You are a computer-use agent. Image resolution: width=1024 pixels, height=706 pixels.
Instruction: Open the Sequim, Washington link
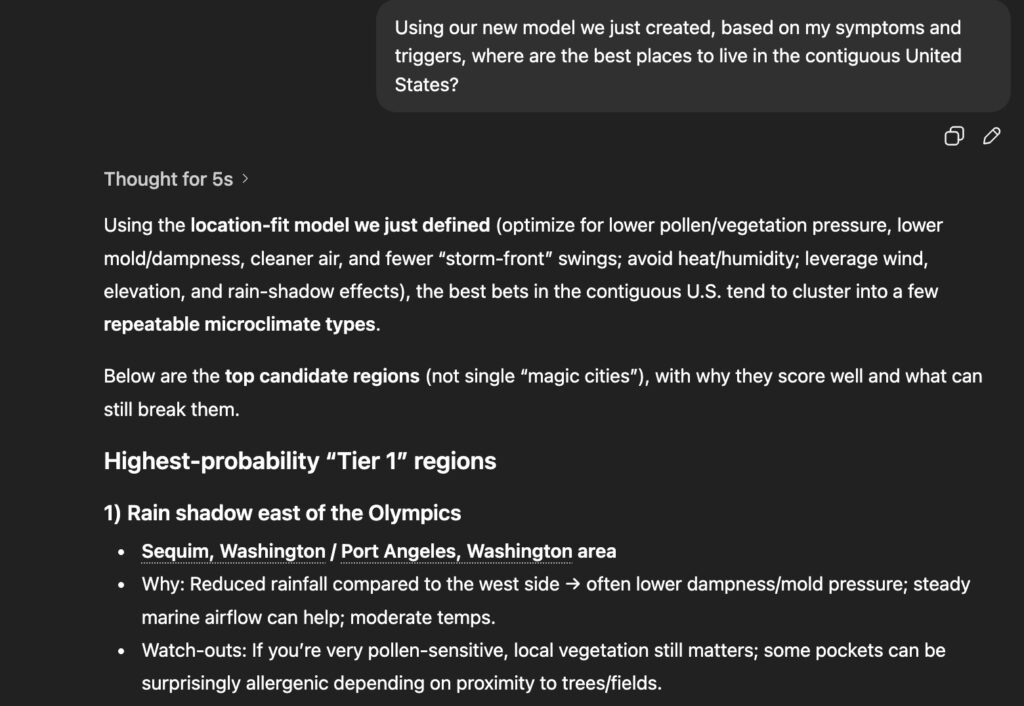pos(233,551)
